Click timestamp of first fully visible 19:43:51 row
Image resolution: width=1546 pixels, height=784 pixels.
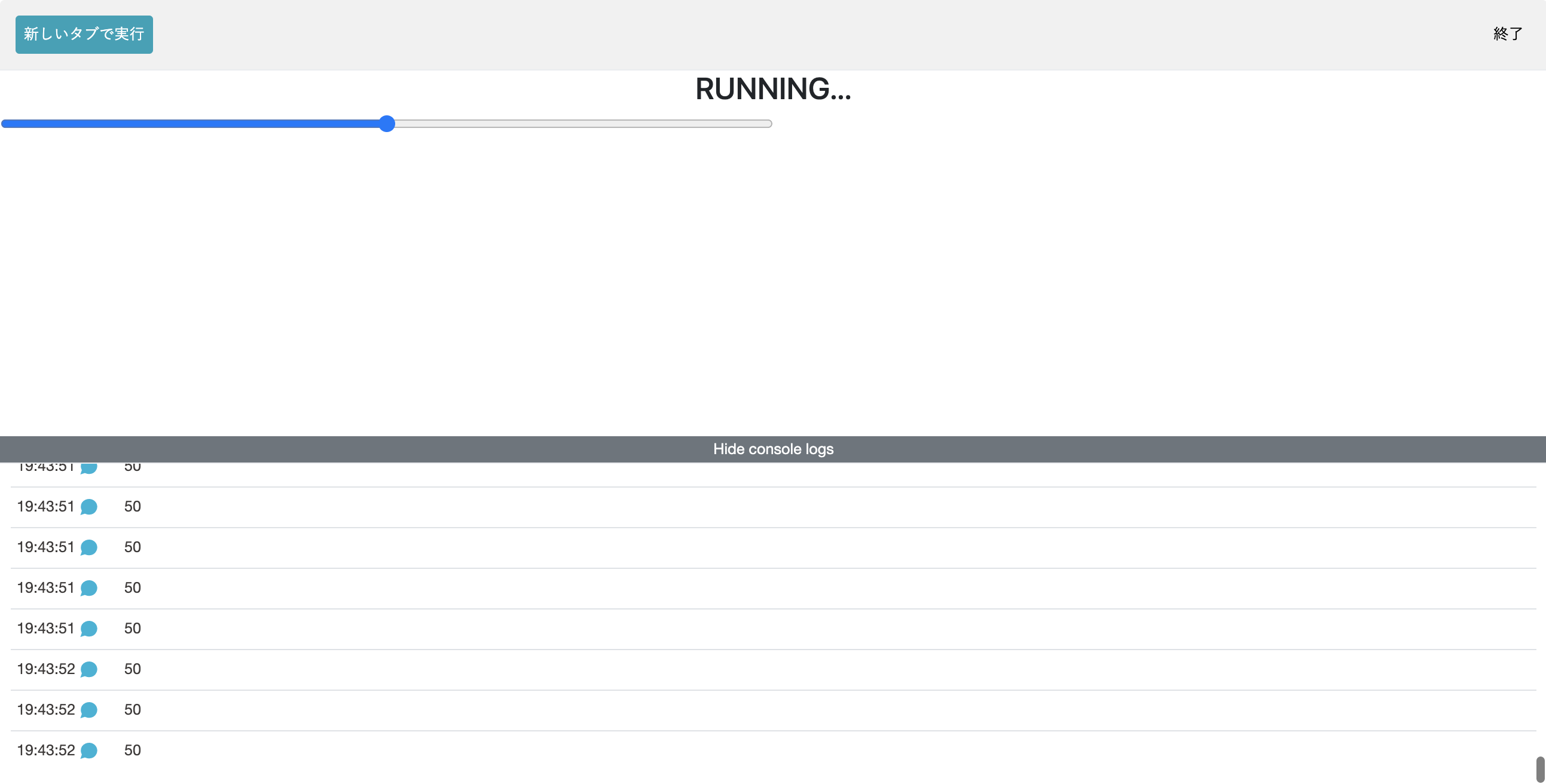[45, 507]
